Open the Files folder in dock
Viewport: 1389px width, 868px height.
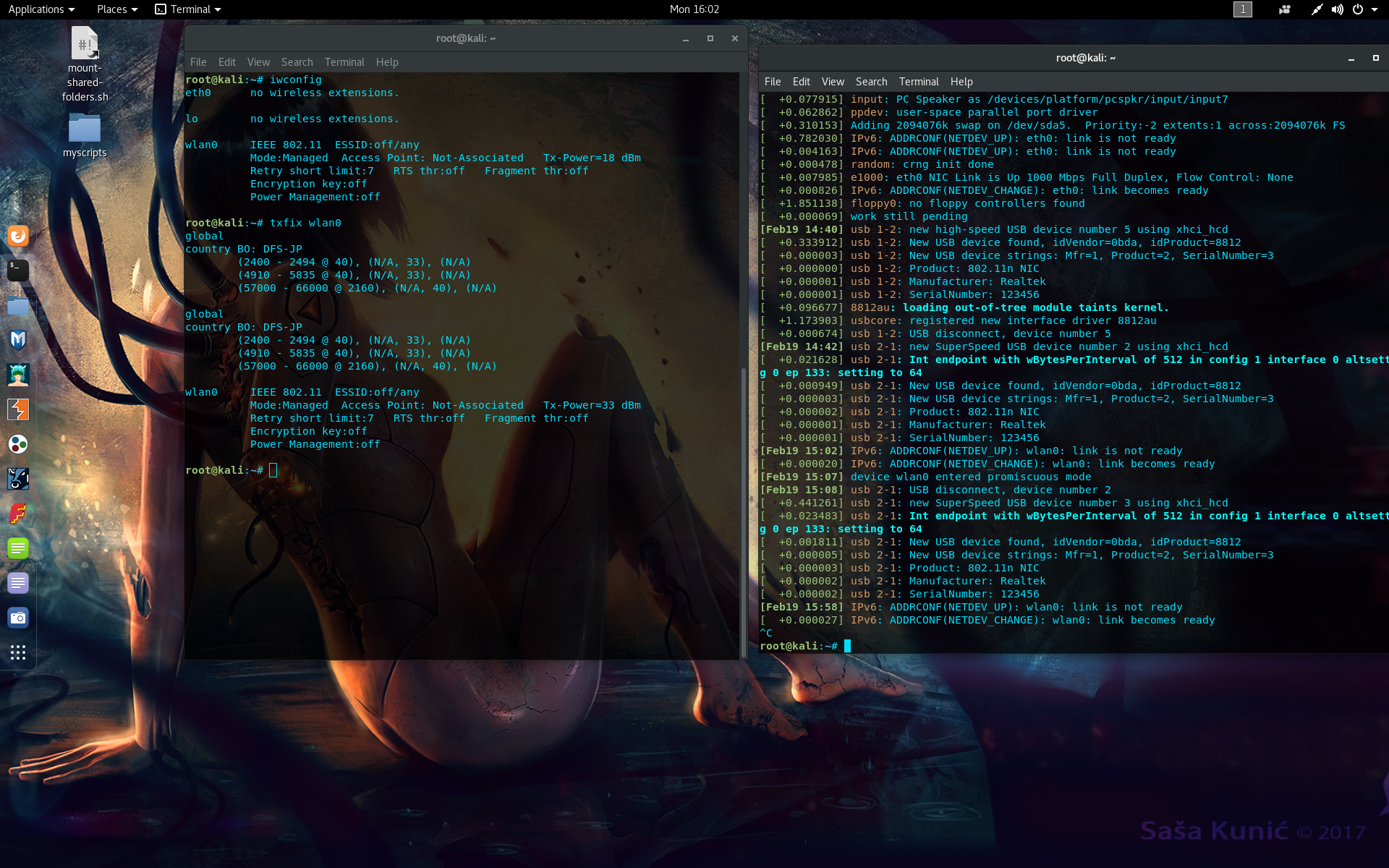[18, 305]
